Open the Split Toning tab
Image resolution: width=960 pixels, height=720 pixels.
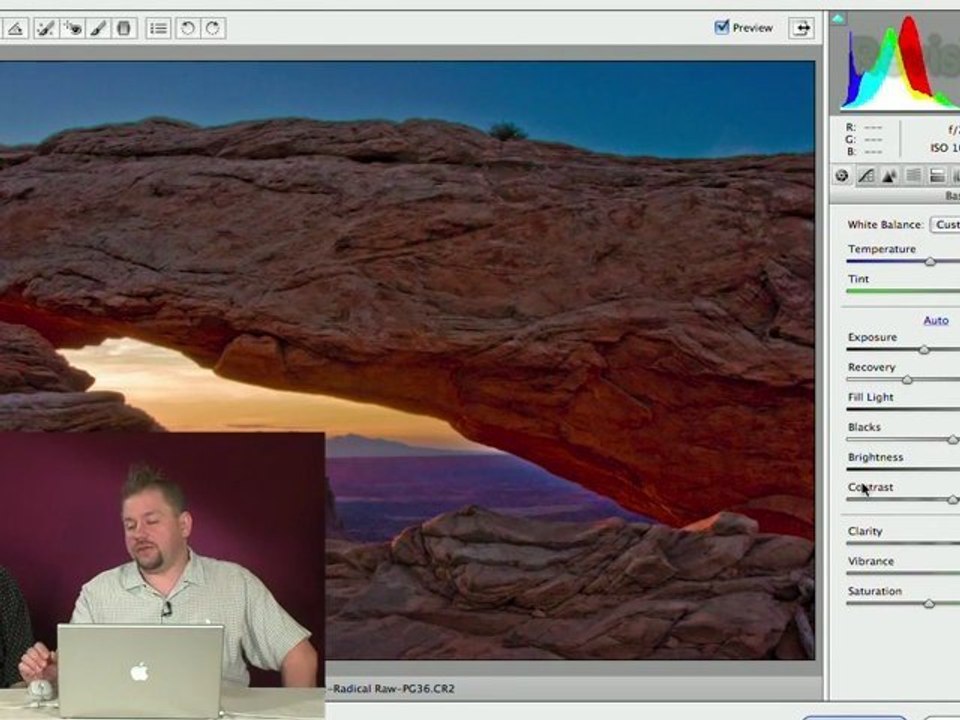tap(937, 176)
